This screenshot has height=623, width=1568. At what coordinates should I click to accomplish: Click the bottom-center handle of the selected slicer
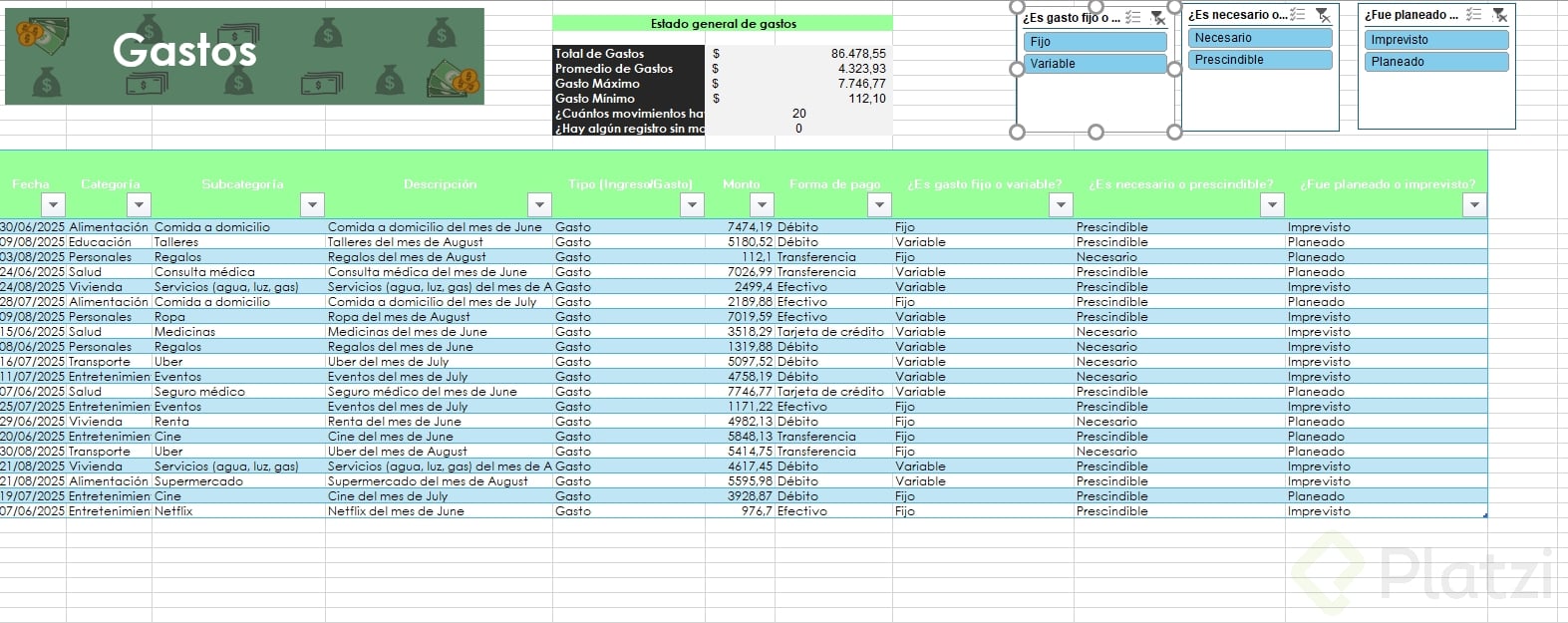click(1096, 132)
